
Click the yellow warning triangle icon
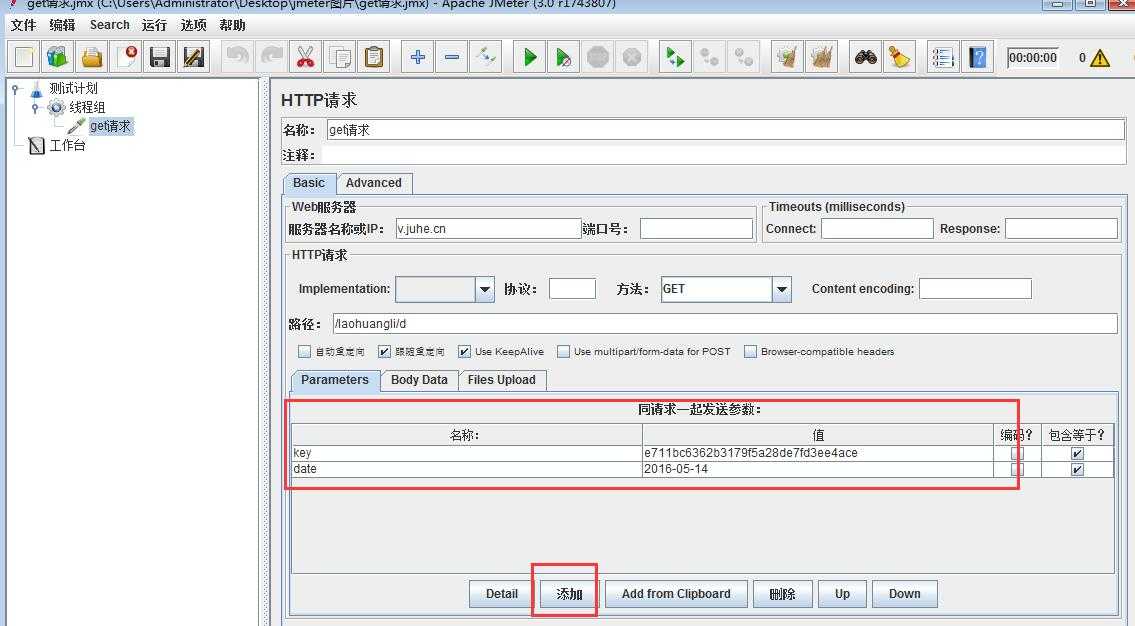coord(1100,58)
